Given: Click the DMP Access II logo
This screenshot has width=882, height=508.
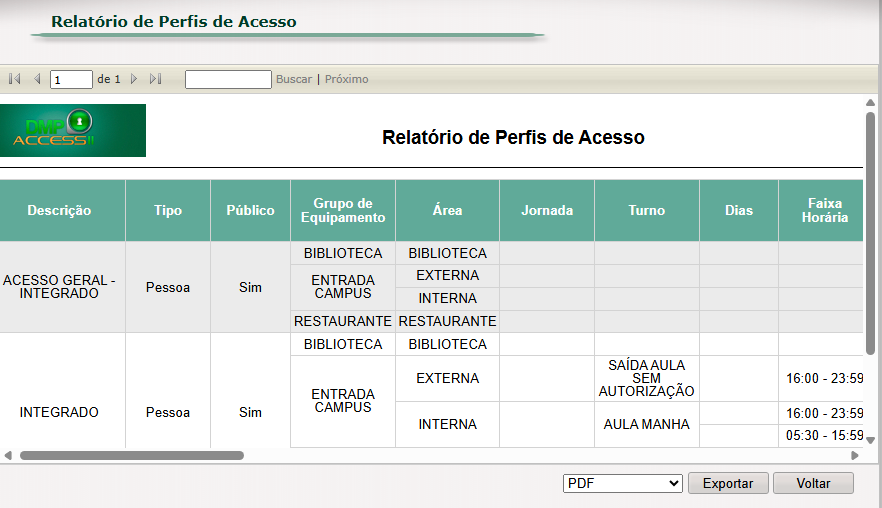Looking at the screenshot, I should pos(73,130).
